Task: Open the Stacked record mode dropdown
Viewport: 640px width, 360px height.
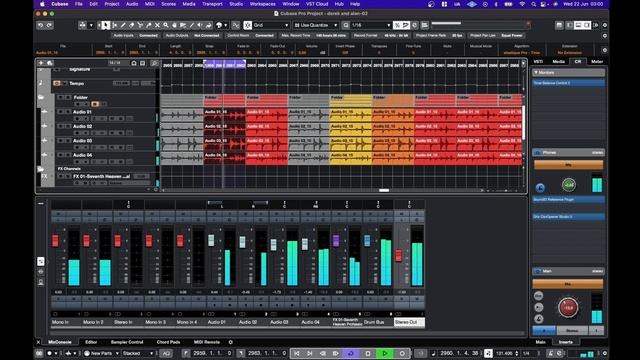Action: [x=138, y=353]
